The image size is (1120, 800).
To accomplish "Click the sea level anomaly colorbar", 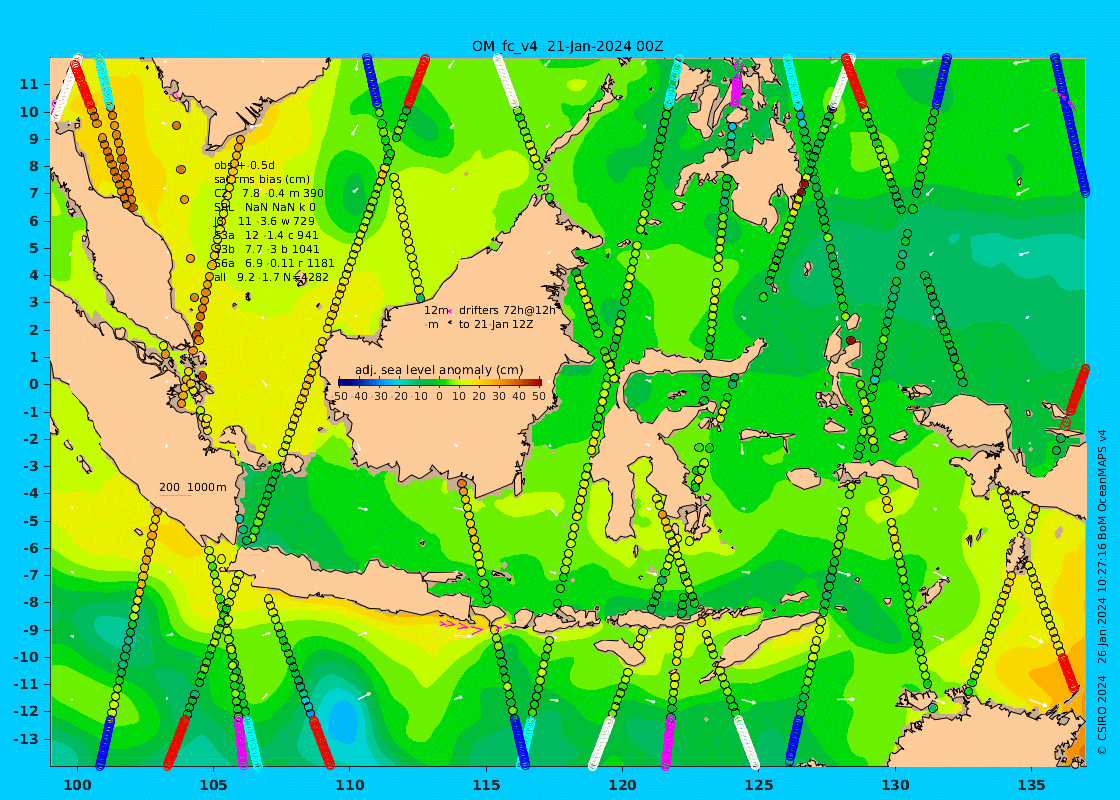I will point(439,382).
